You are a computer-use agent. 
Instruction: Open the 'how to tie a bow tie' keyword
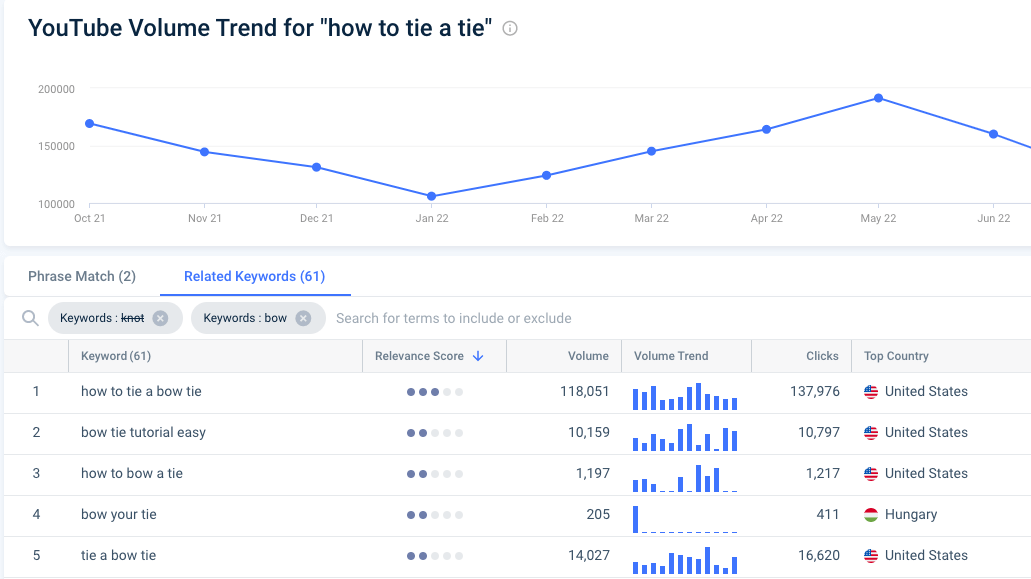141,392
